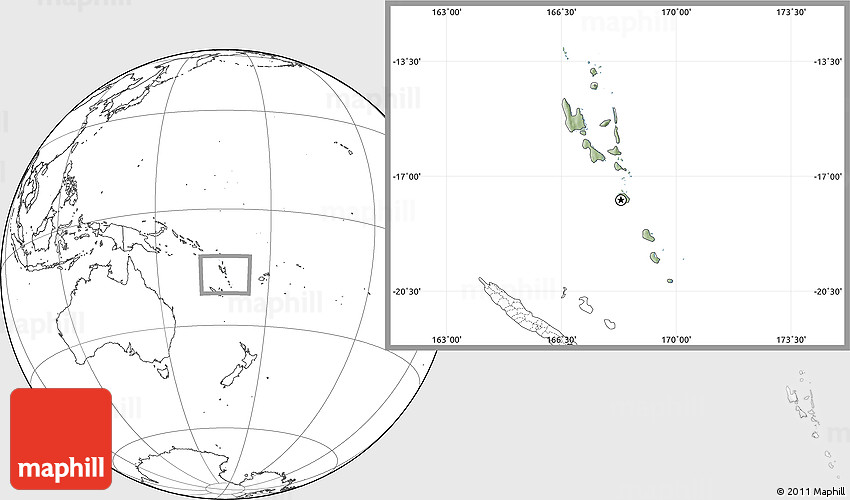This screenshot has width=850, height=500.
Task: Click the gray locator rectangle on the globe
Action: (x=225, y=275)
